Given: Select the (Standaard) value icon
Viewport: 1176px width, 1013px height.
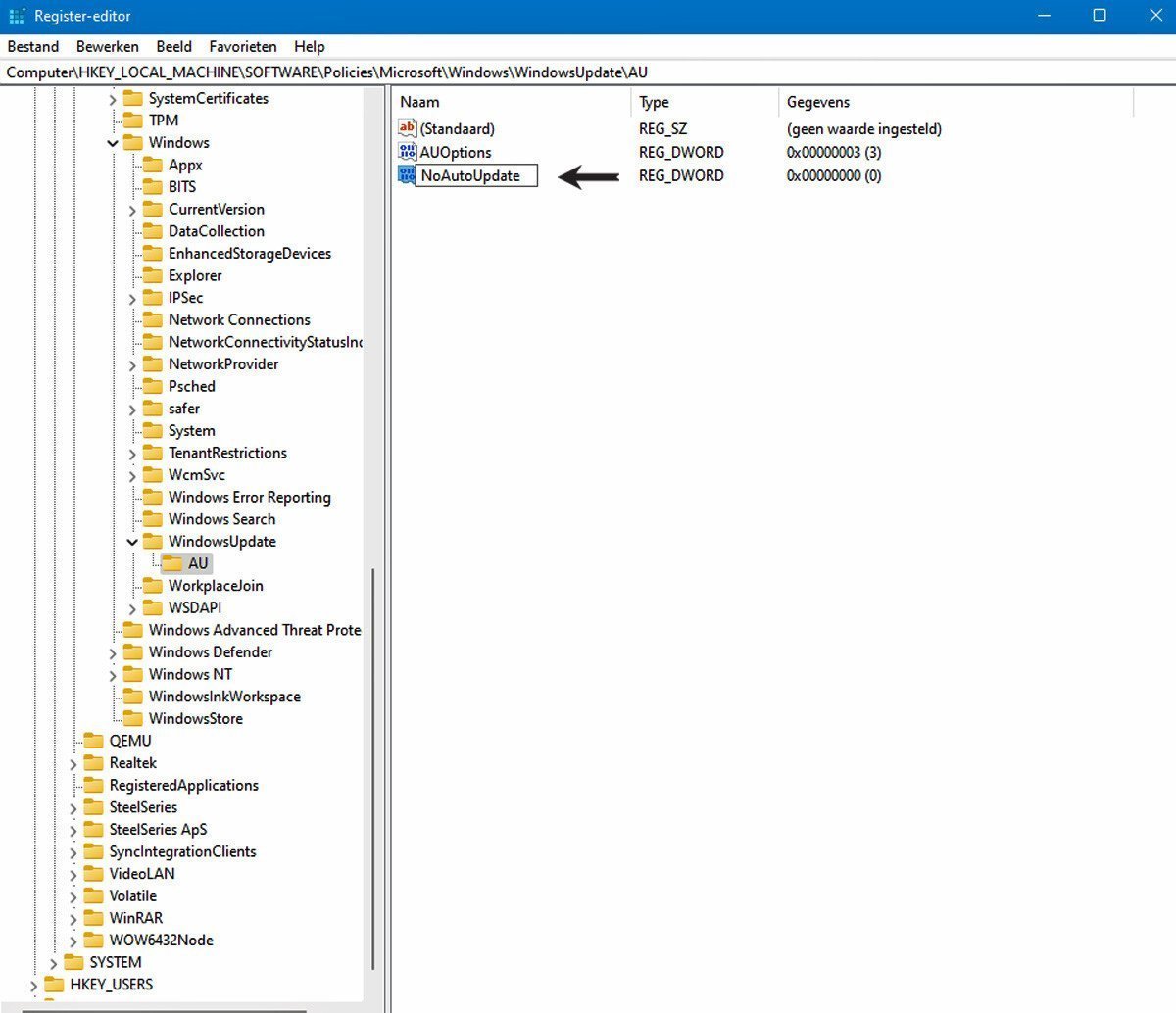Looking at the screenshot, I should (x=408, y=128).
